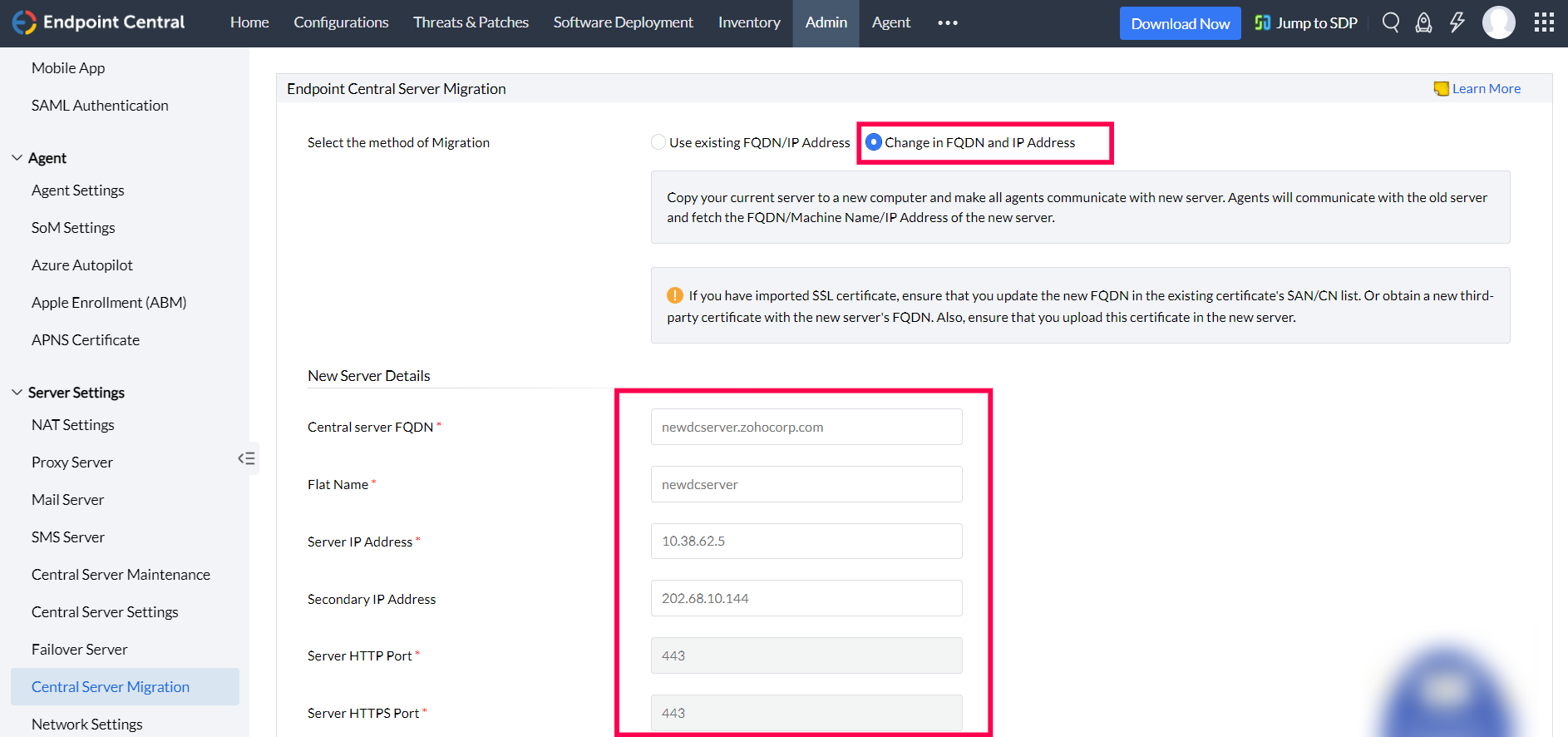Open the rocket quick-launch icon
This screenshot has height=737, width=1568.
[x=1424, y=22]
